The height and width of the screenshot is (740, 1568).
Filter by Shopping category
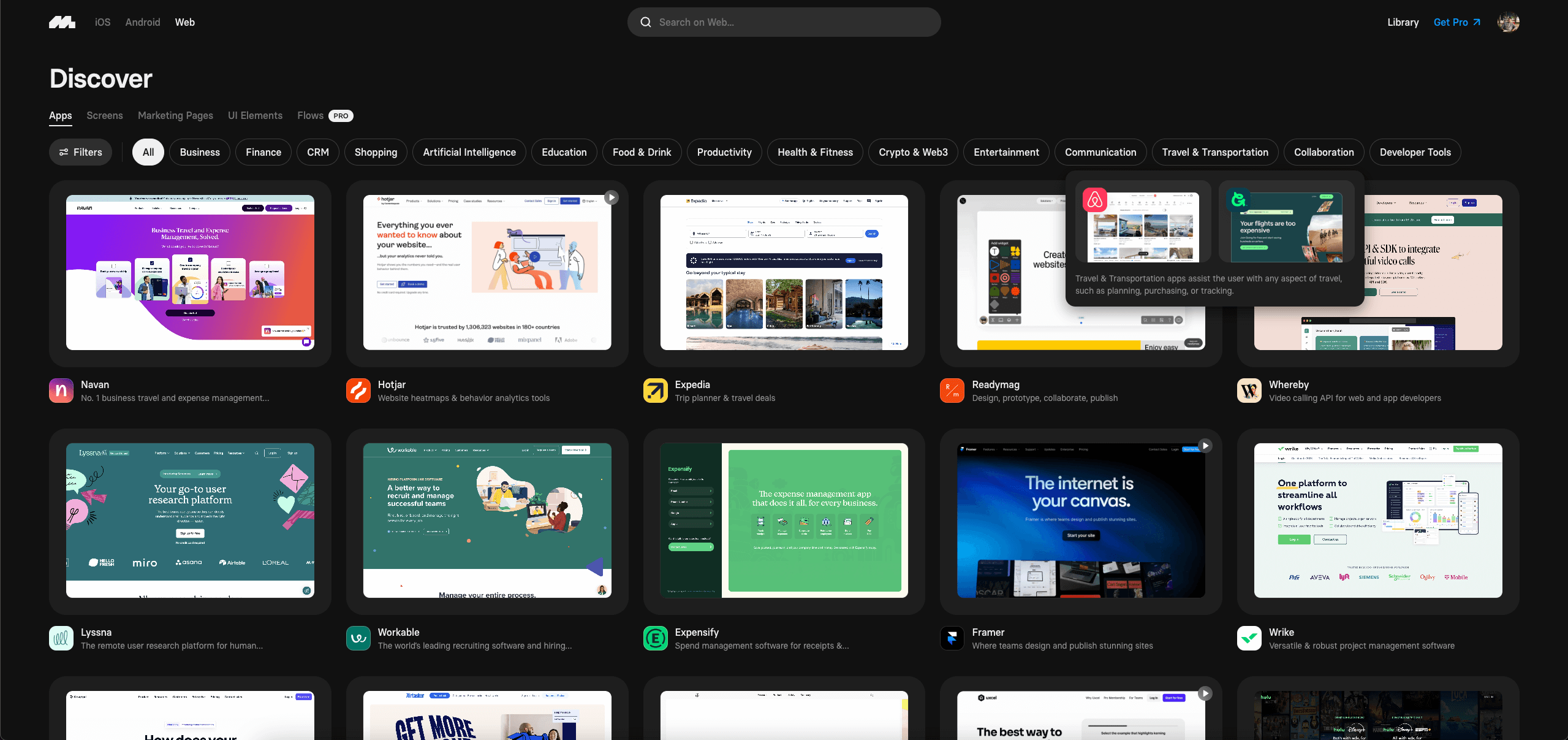(x=376, y=152)
